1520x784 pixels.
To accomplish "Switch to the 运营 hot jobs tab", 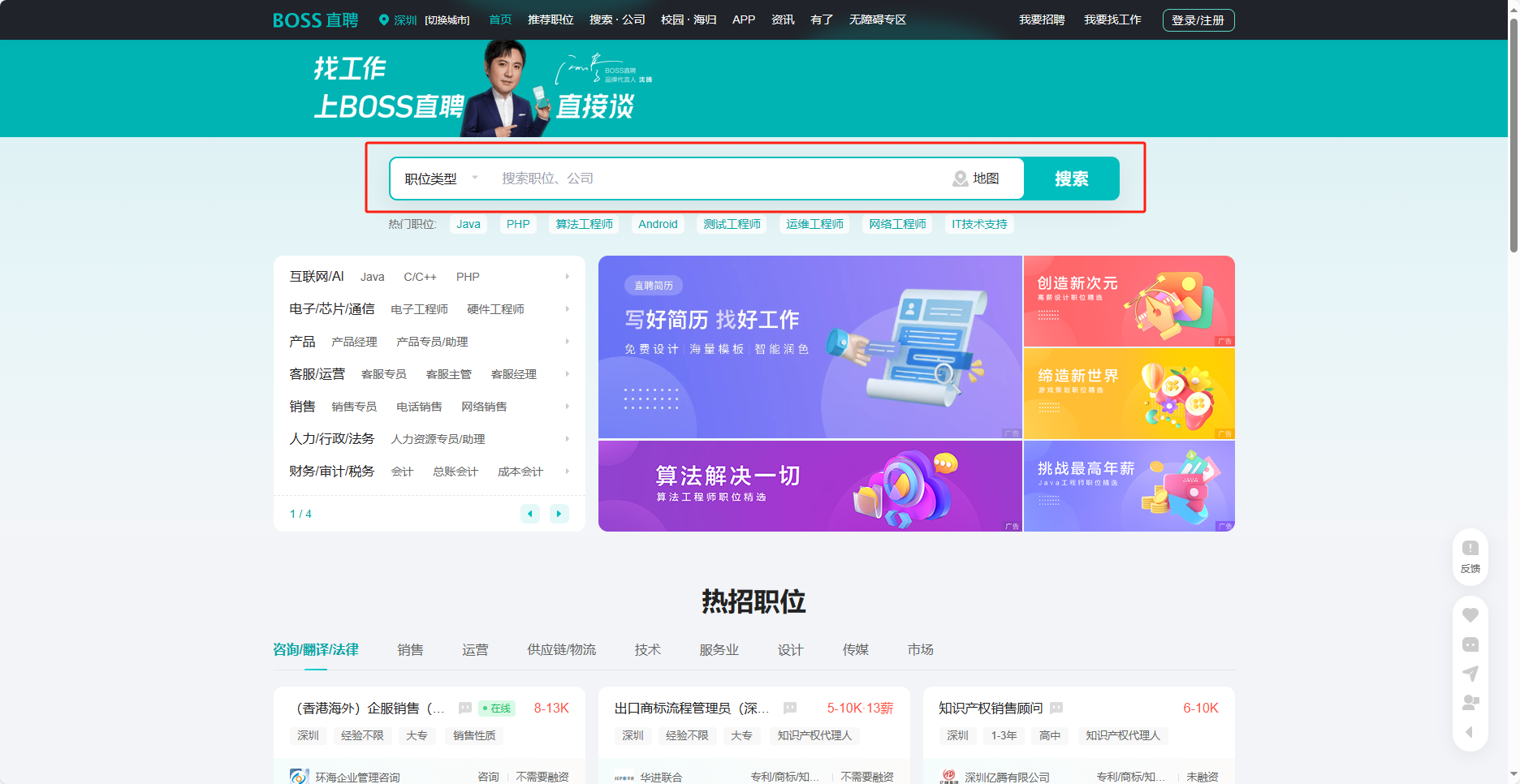I will (475, 650).
